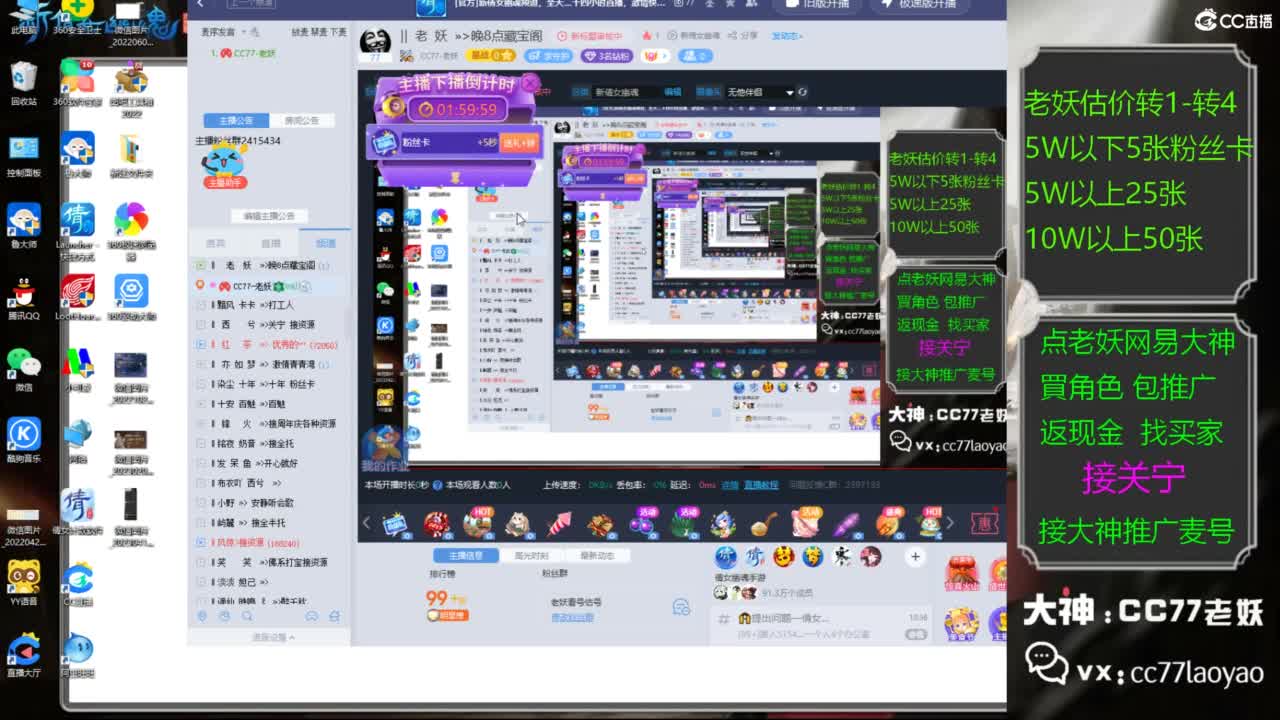
Task: Open the 微信 desktop icon
Action: (23, 370)
